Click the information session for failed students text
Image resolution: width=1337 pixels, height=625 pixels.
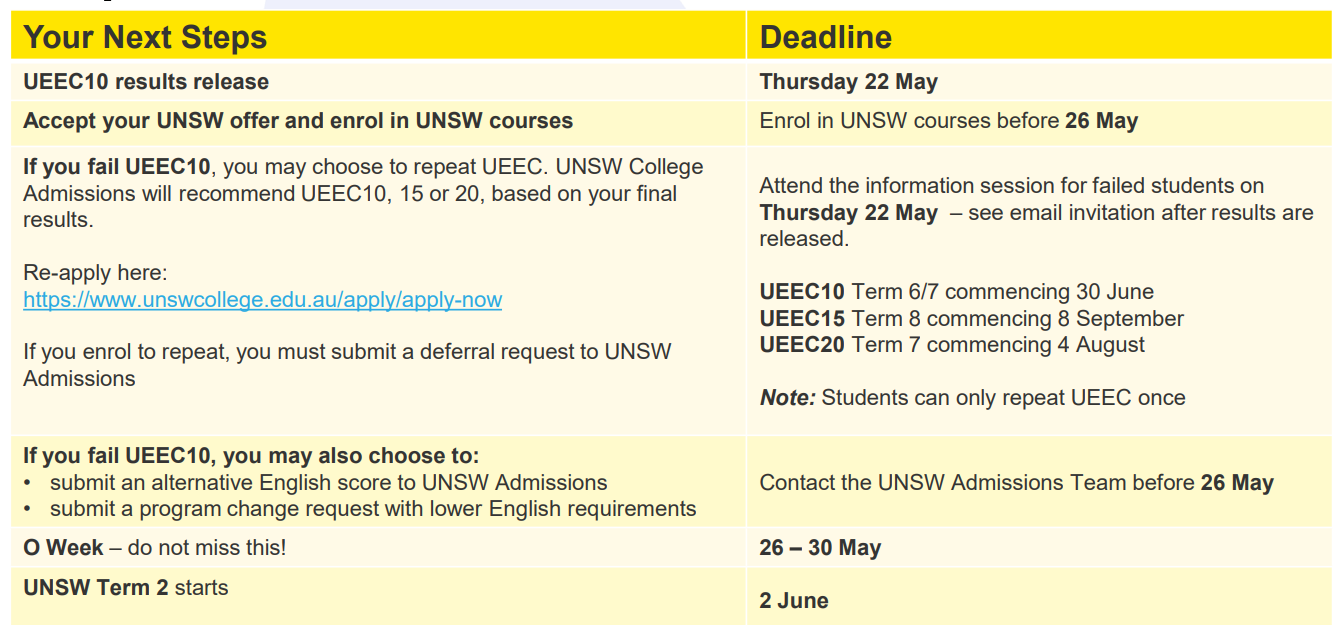click(x=1036, y=212)
